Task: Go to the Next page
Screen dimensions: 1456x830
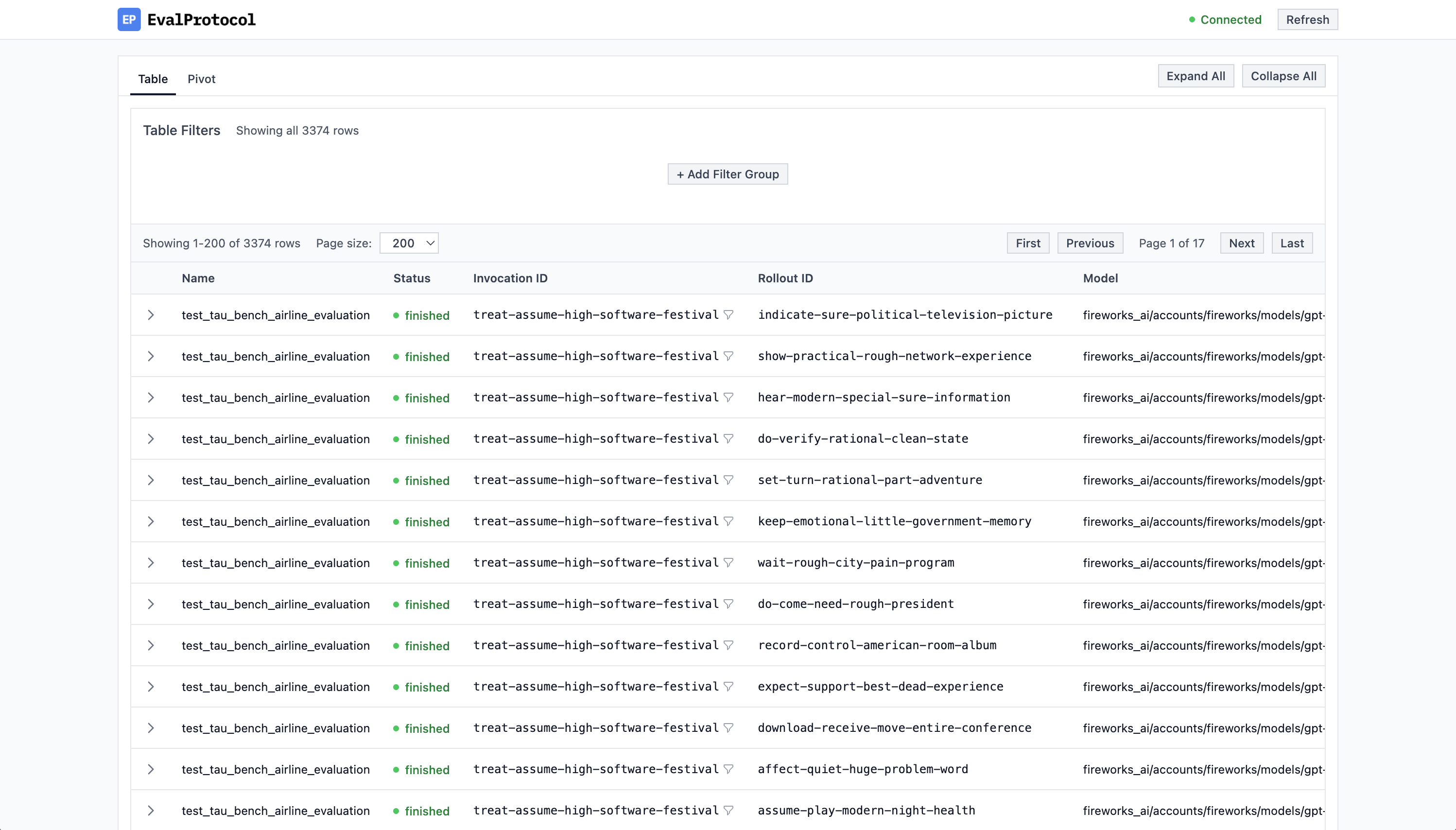Action: 1241,243
